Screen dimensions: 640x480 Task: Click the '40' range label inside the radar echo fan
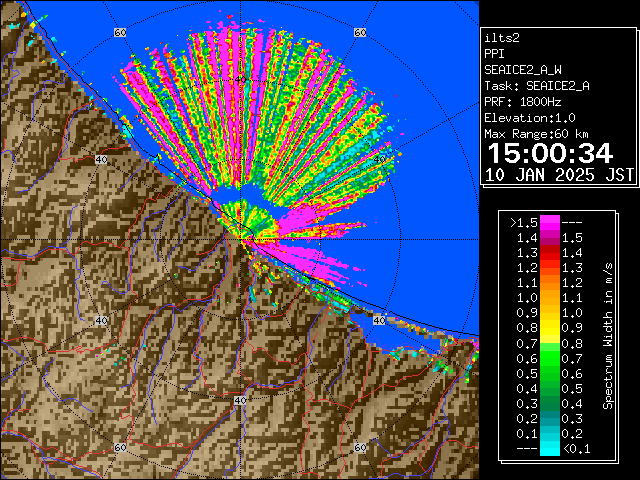(240, 80)
